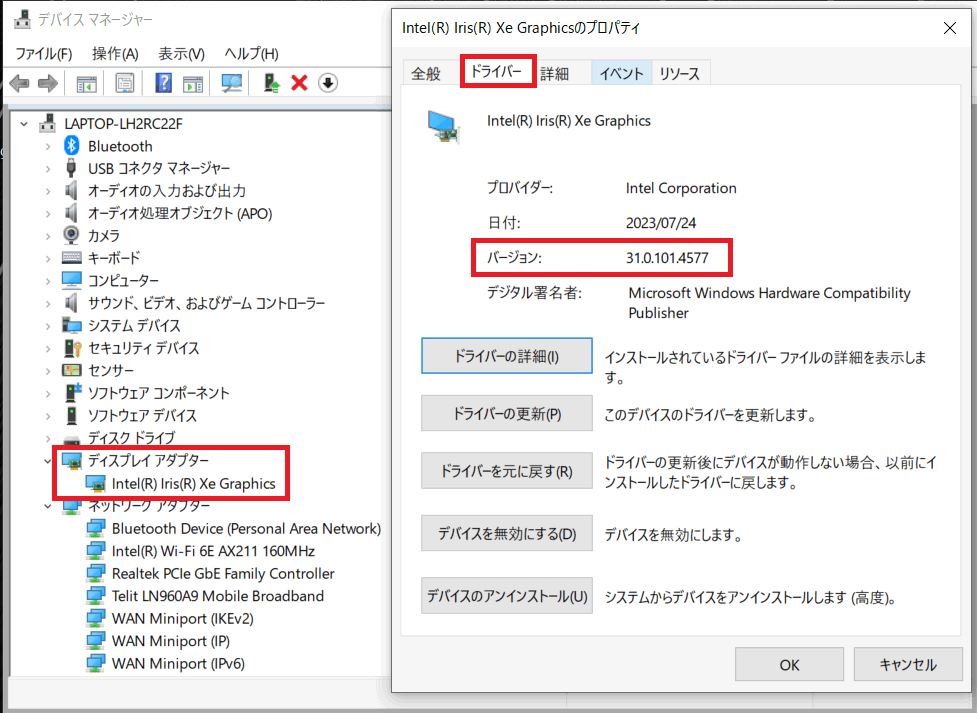Click the USB コネクタ マネージャー icon
The width and height of the screenshot is (977, 713).
coord(72,168)
